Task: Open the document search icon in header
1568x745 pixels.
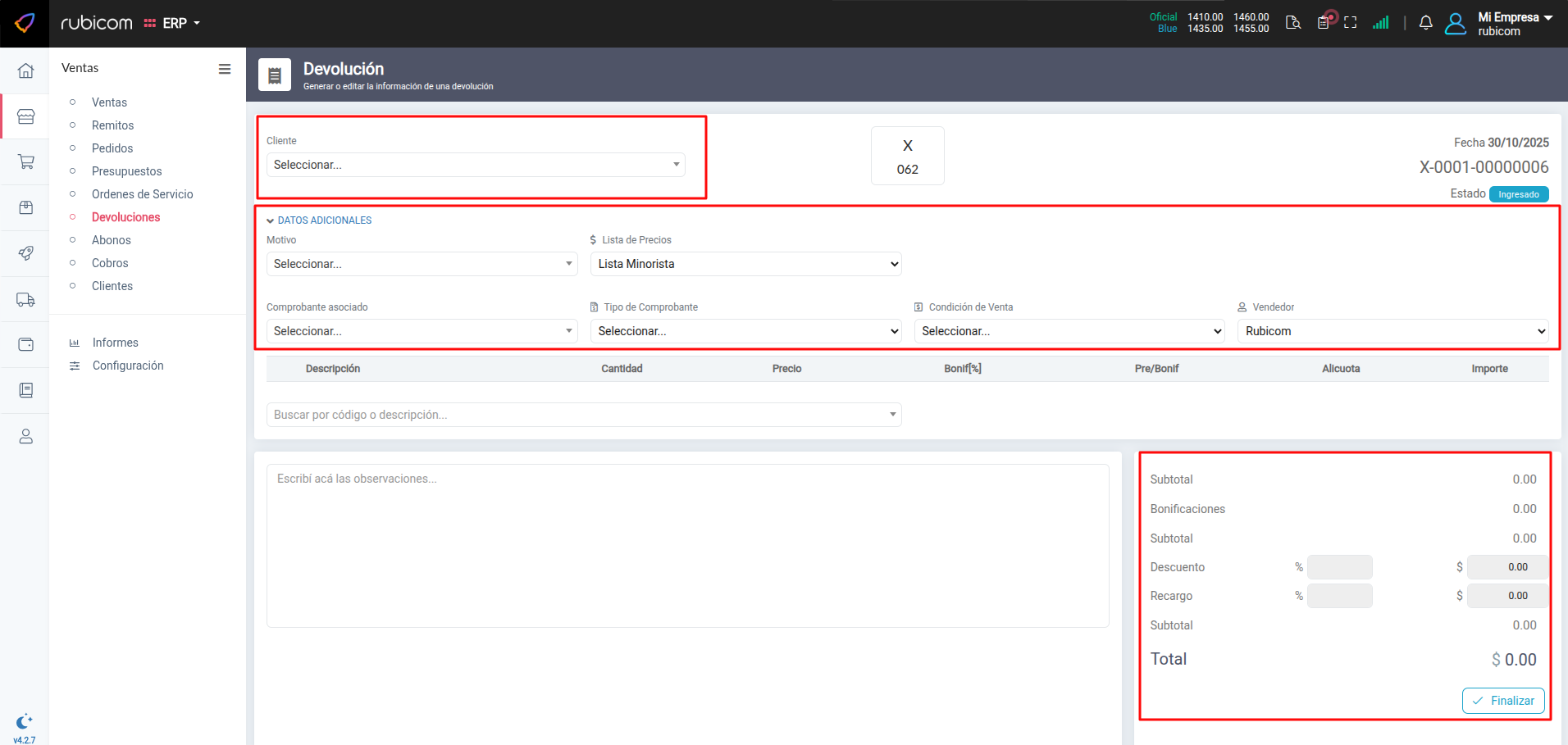Action: click(1293, 23)
